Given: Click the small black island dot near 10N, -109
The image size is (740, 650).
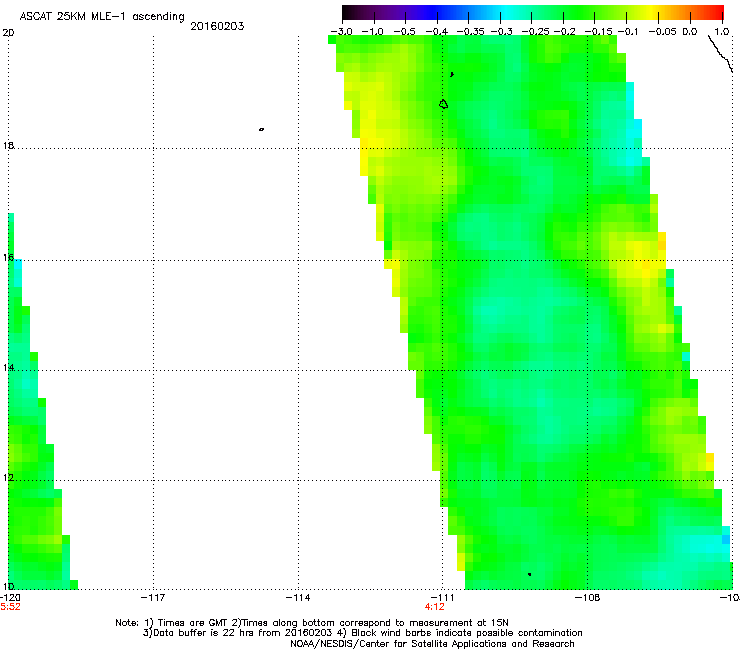Looking at the screenshot, I should (530, 574).
